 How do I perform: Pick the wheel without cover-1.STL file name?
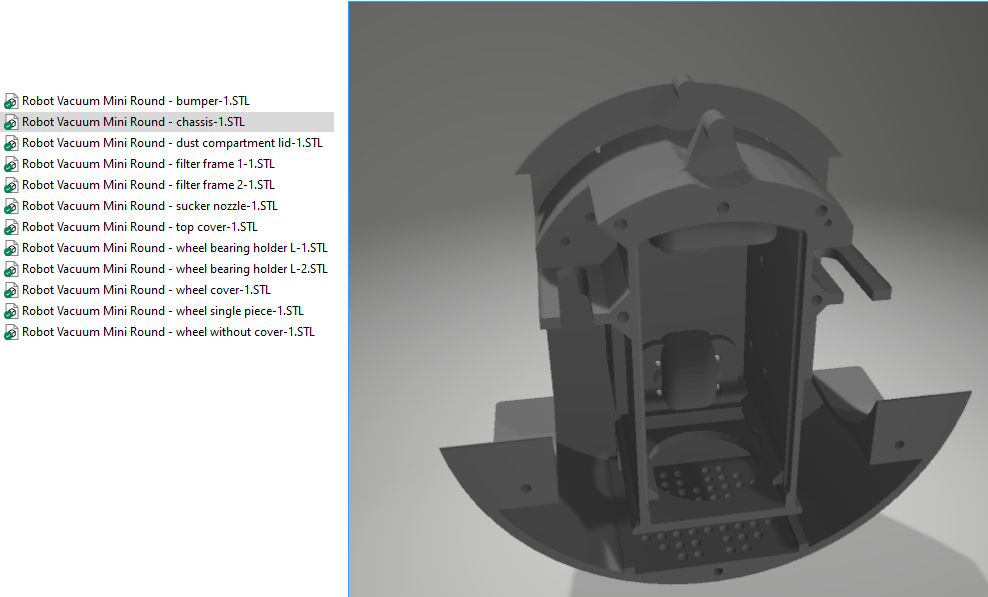point(168,332)
